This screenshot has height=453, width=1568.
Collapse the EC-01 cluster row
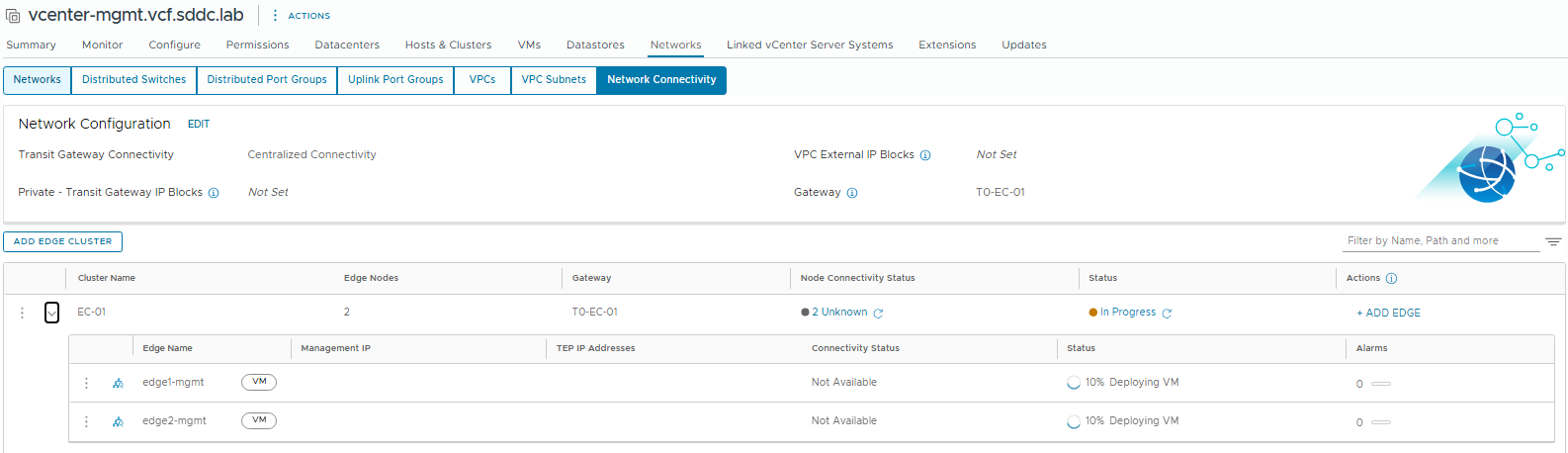(52, 313)
